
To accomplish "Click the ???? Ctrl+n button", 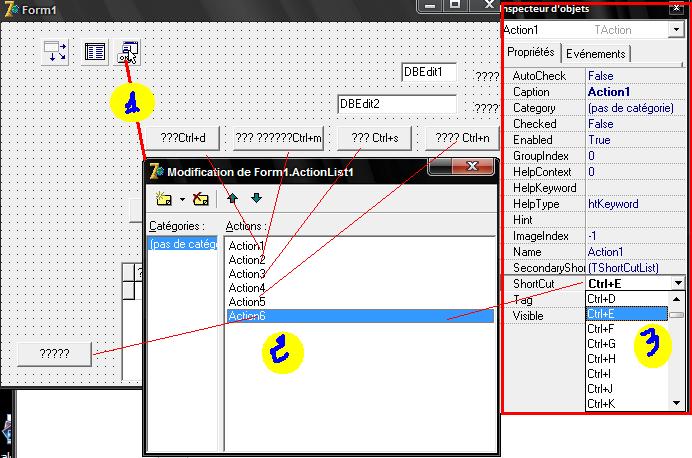I will 462,138.
